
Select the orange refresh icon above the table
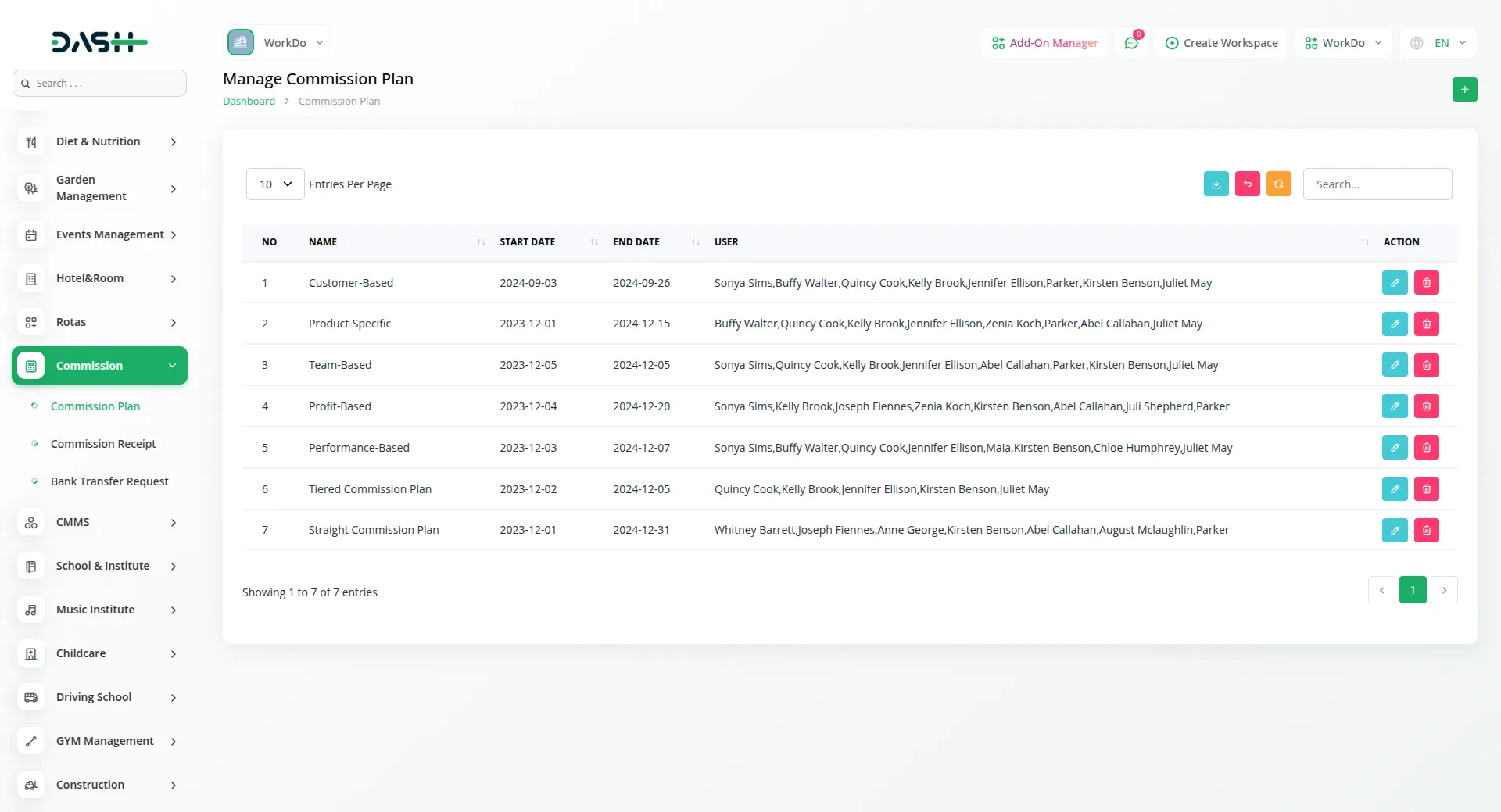pos(1279,184)
